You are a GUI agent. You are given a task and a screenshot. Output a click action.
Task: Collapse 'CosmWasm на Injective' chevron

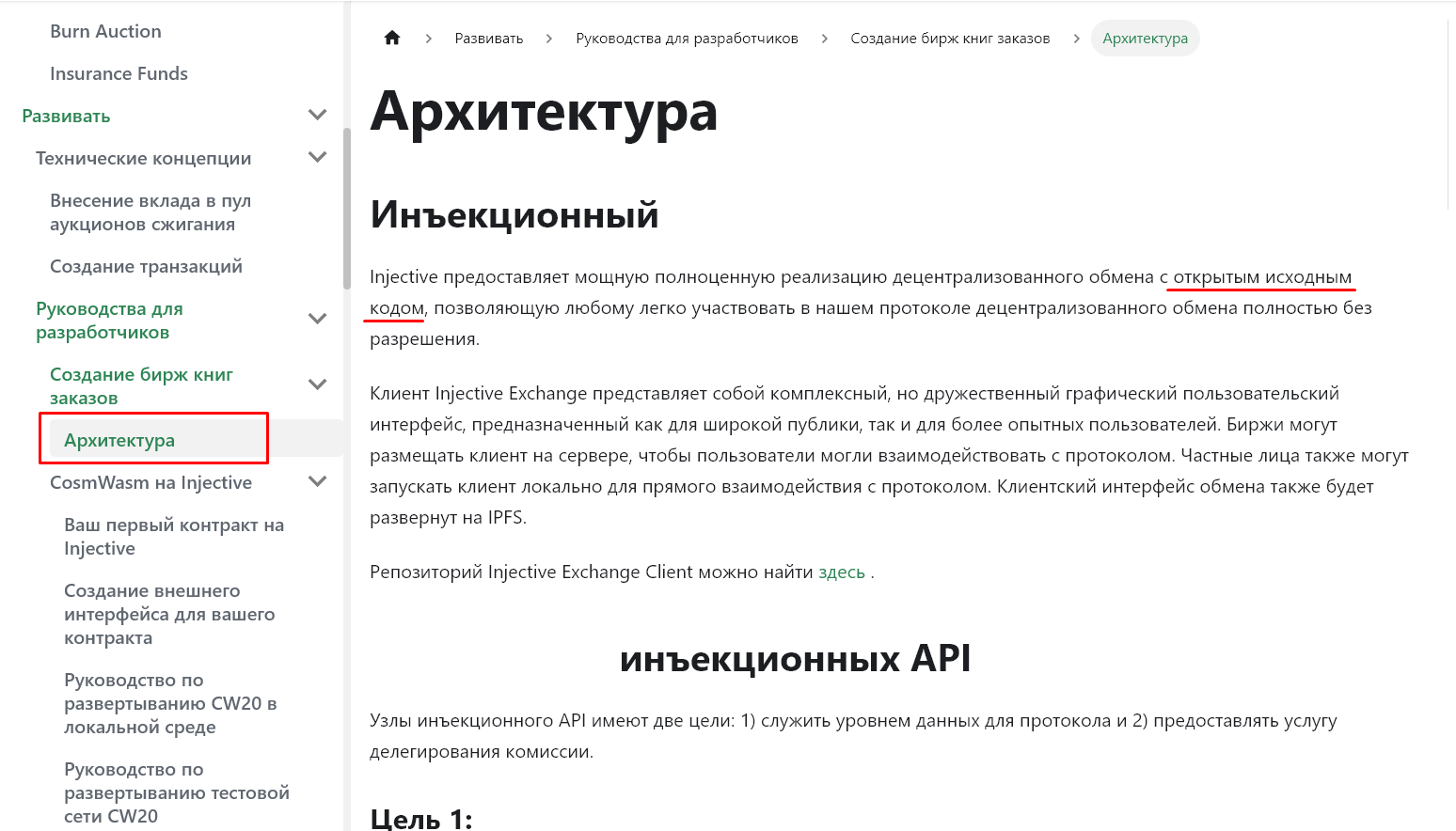coord(318,481)
